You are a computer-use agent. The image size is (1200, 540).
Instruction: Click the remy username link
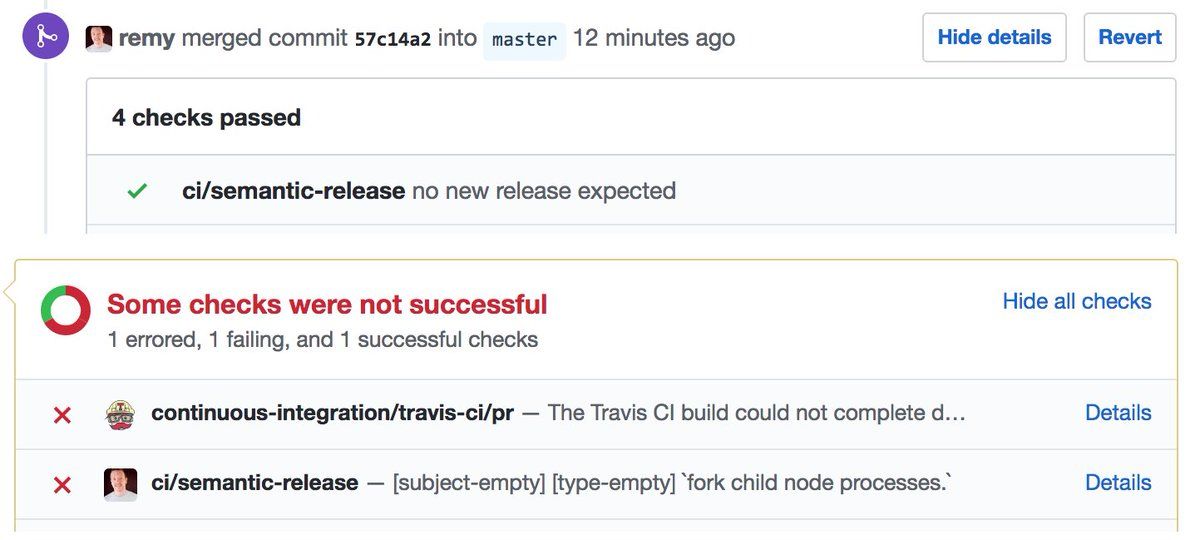[147, 39]
